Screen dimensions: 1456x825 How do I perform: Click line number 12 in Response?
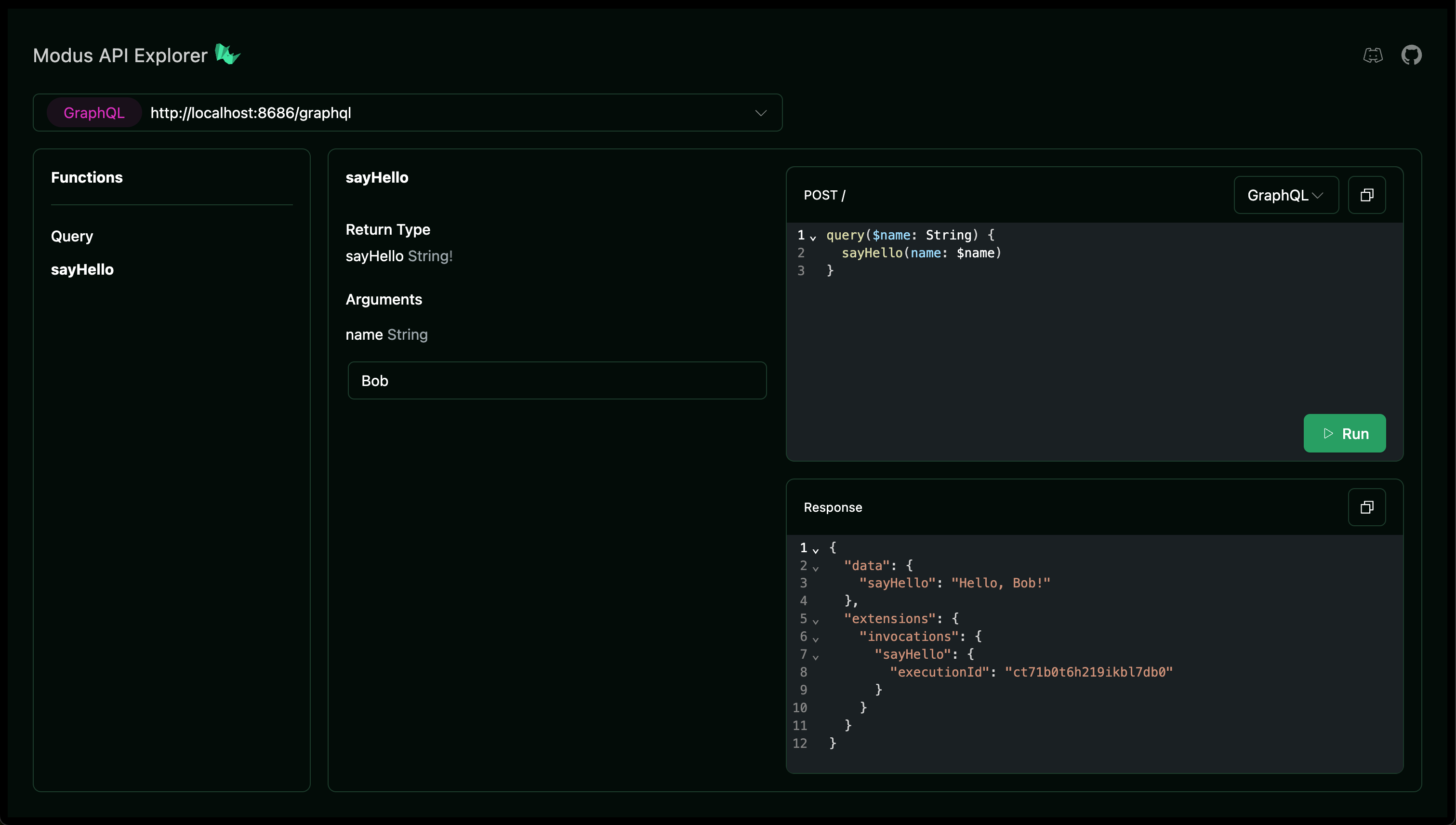[x=799, y=743]
